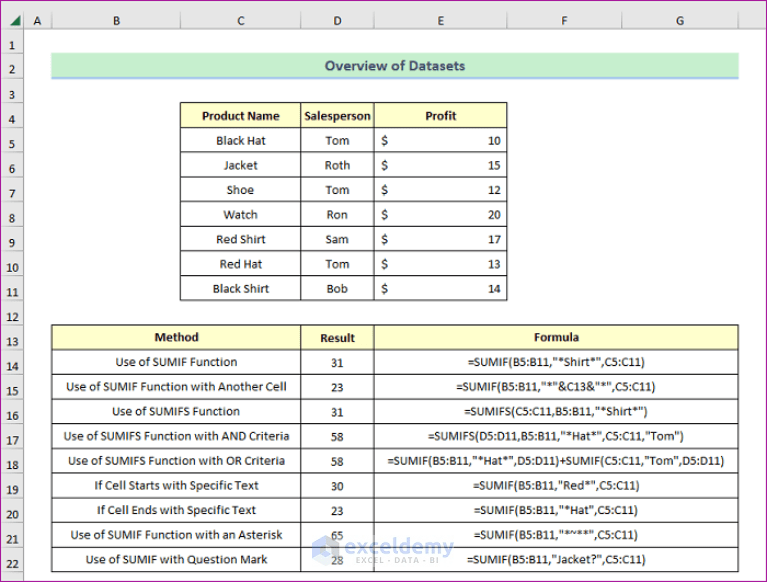This screenshot has height=582, width=767.
Task: Click formula =SUMIF(B5:B11,"*Shirt*",C5:C11)
Action: pyautogui.click(x=556, y=362)
